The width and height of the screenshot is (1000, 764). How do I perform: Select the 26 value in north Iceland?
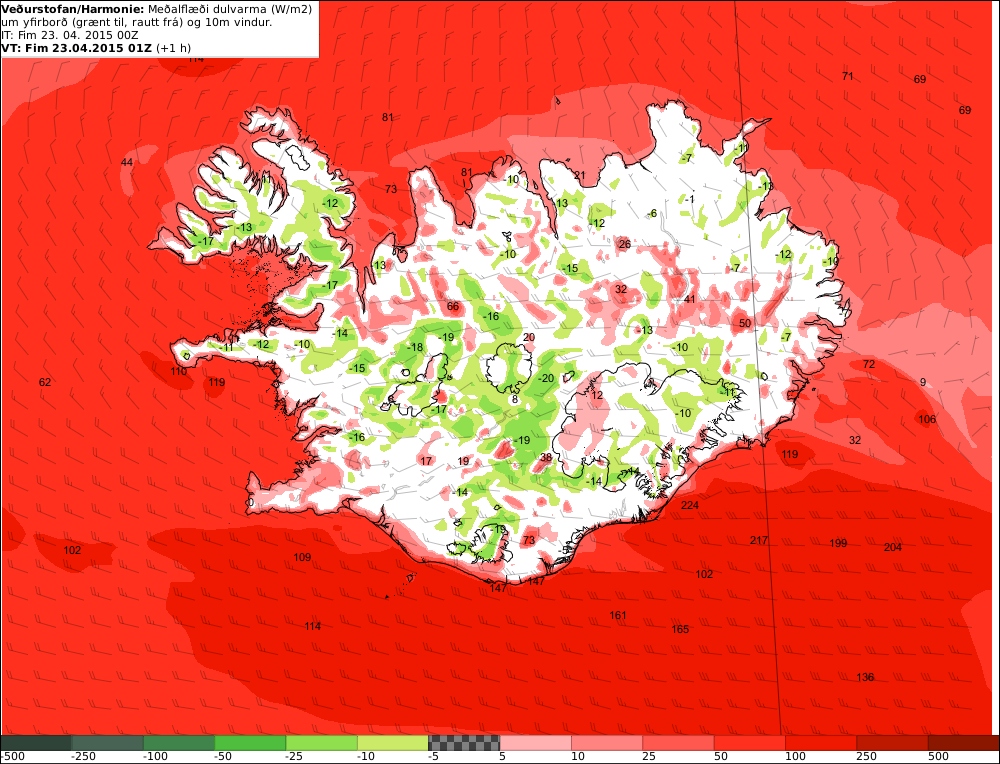pos(625,244)
